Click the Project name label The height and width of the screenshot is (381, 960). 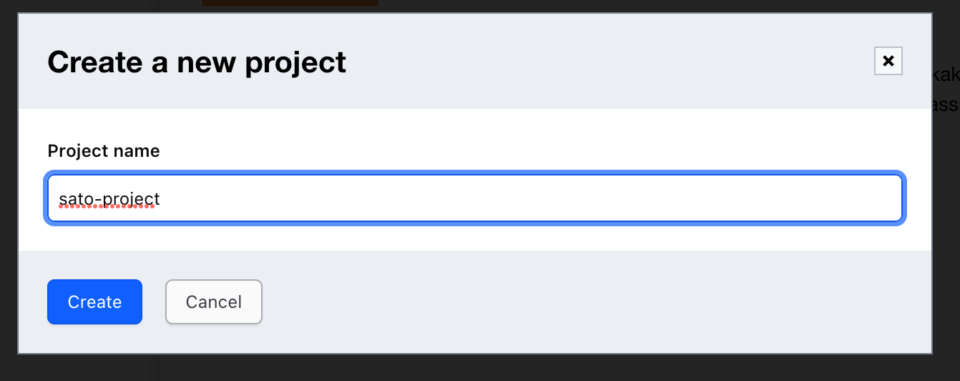(103, 151)
